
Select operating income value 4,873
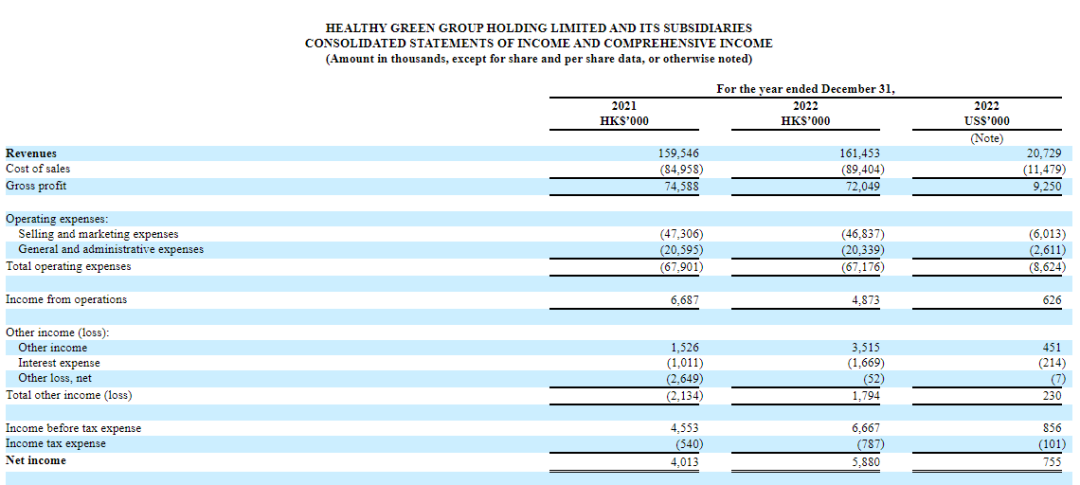tap(866, 300)
